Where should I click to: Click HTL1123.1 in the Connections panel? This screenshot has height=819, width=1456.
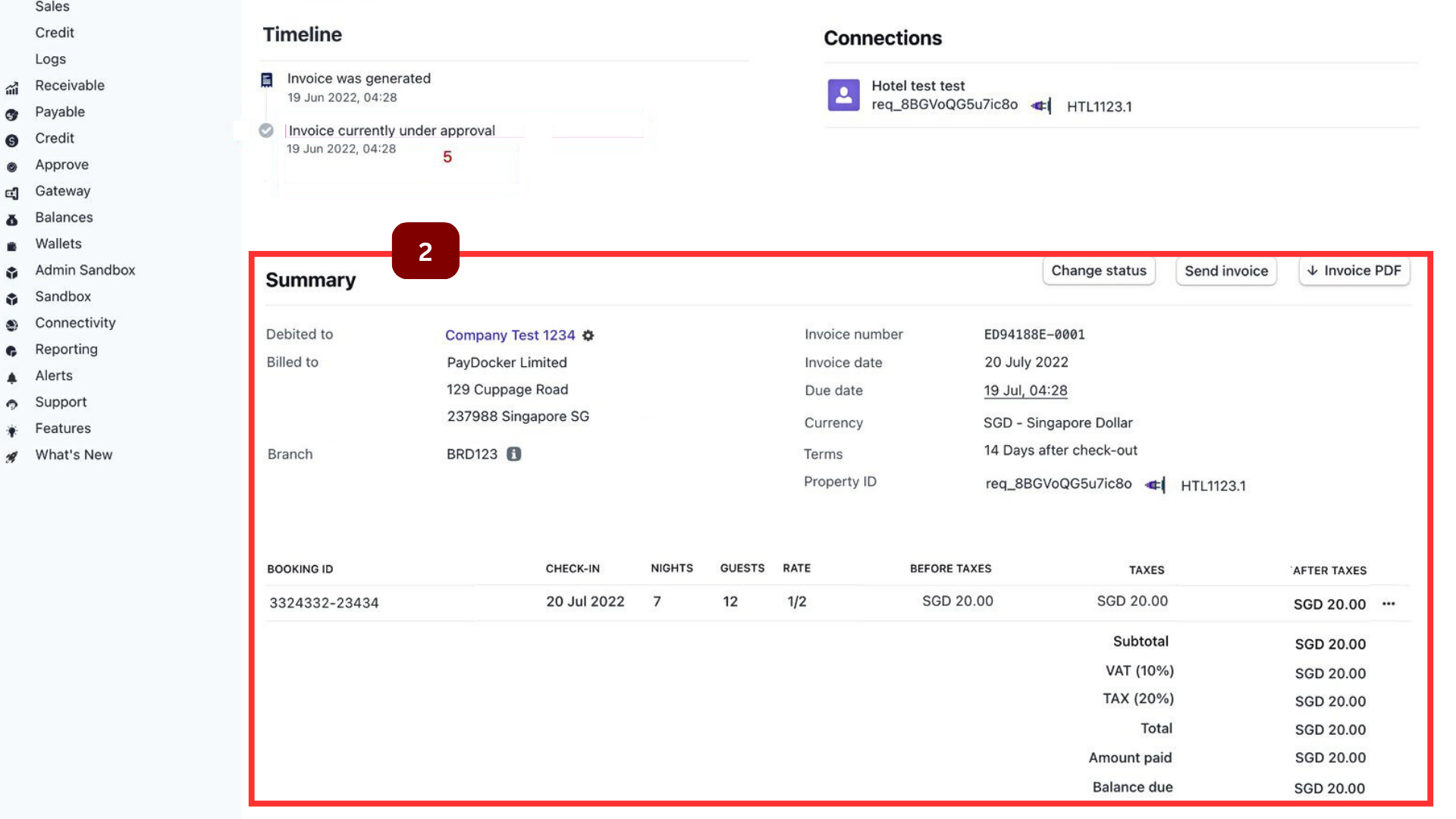[1100, 107]
